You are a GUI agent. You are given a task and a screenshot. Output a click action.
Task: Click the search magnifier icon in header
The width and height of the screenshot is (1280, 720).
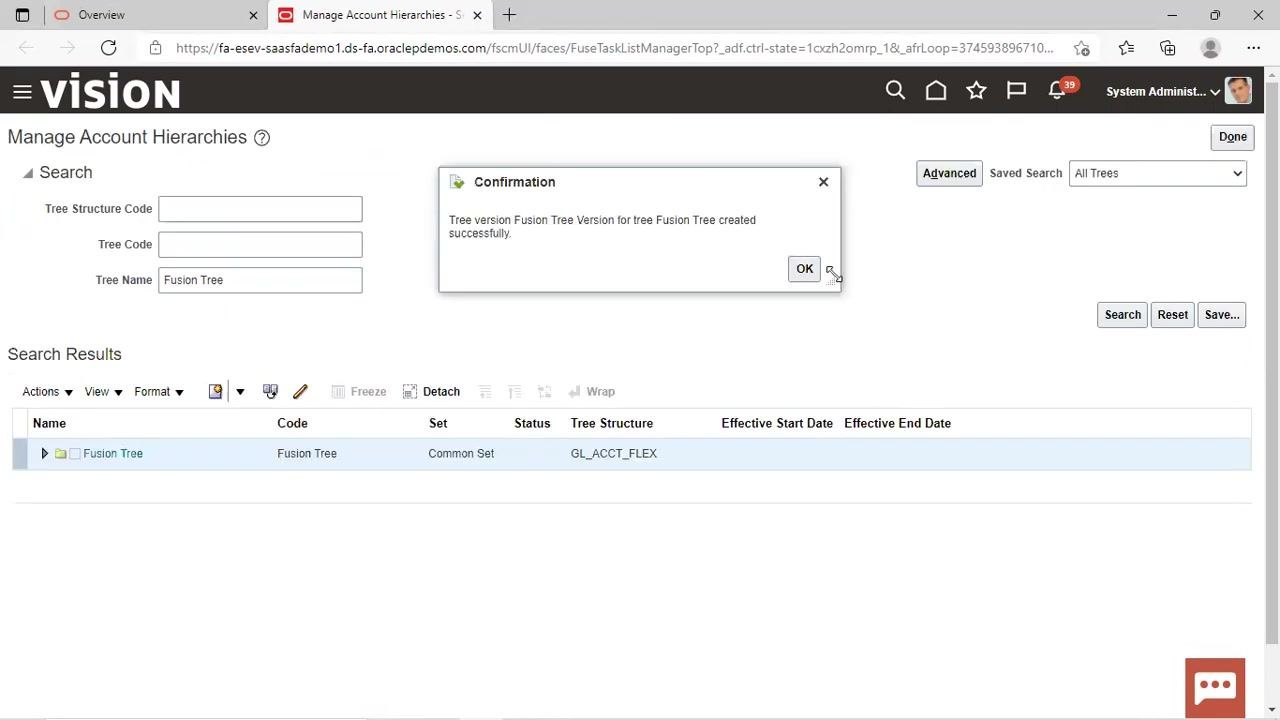click(895, 91)
